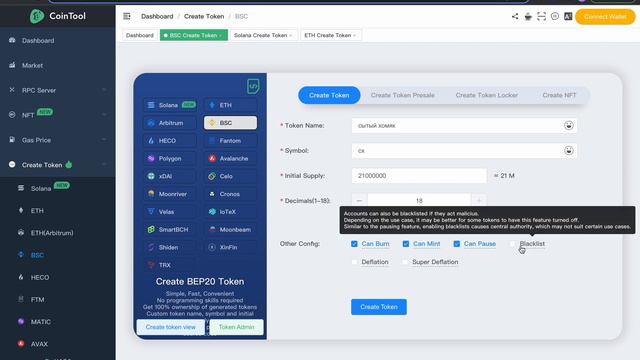Select Velas network in chain grid
The height and width of the screenshot is (360, 640).
coord(169,212)
